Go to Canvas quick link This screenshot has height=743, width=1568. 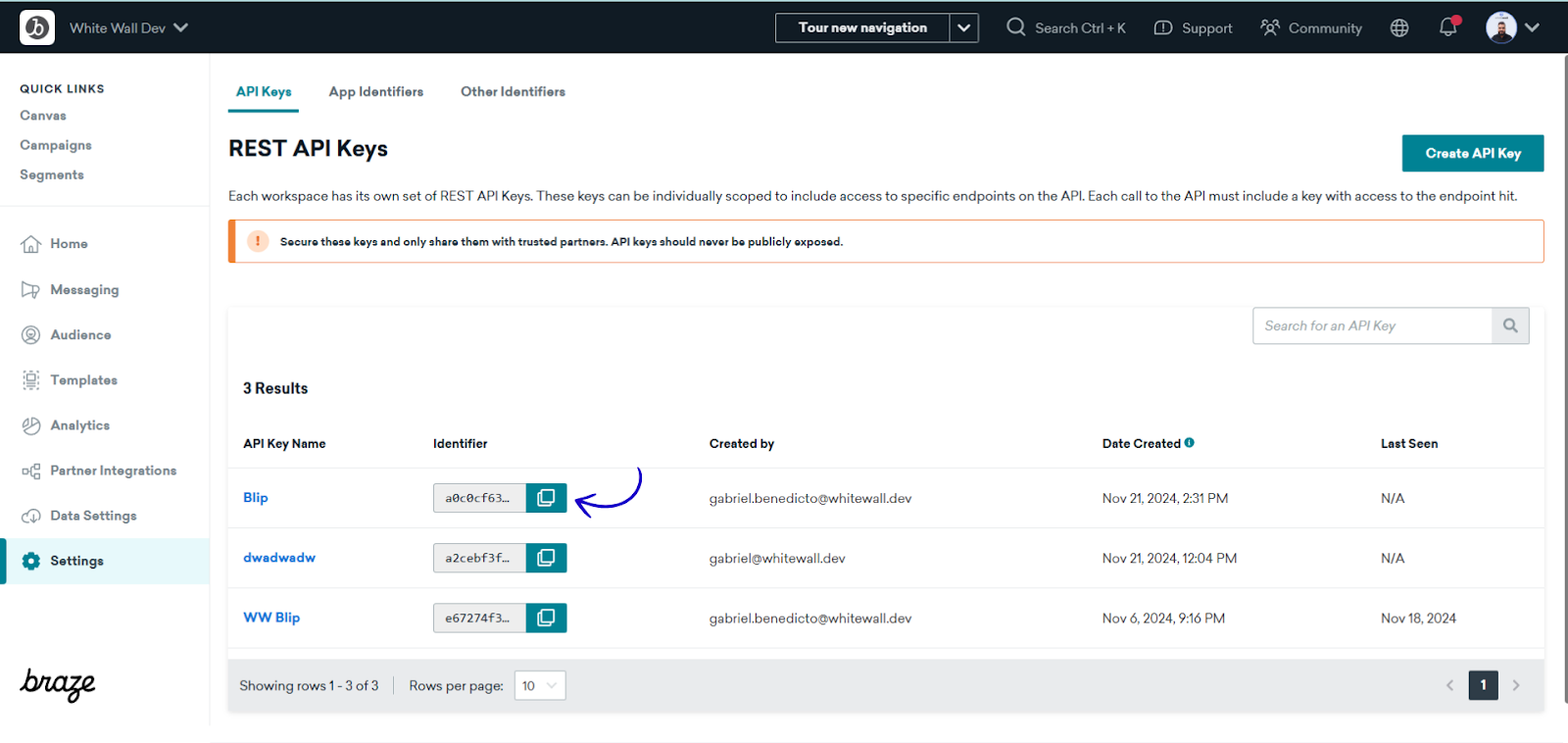click(x=43, y=116)
